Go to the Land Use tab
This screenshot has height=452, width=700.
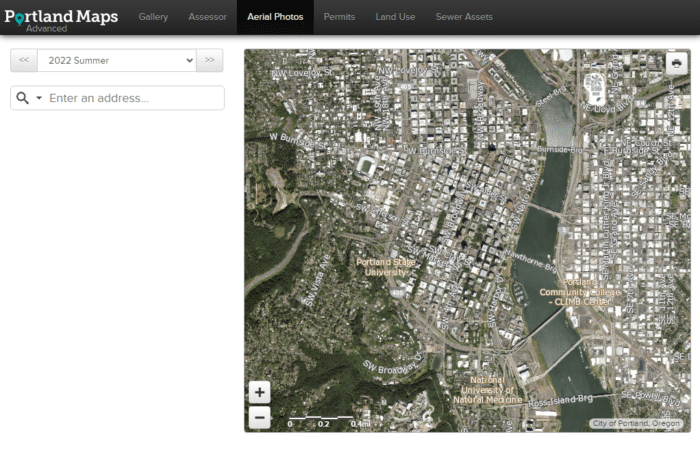pos(398,17)
